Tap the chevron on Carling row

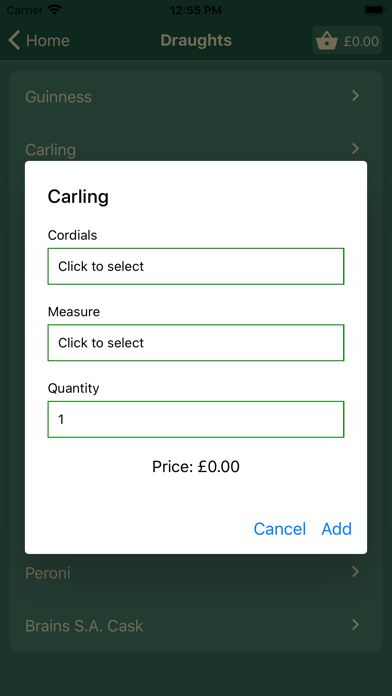(355, 148)
